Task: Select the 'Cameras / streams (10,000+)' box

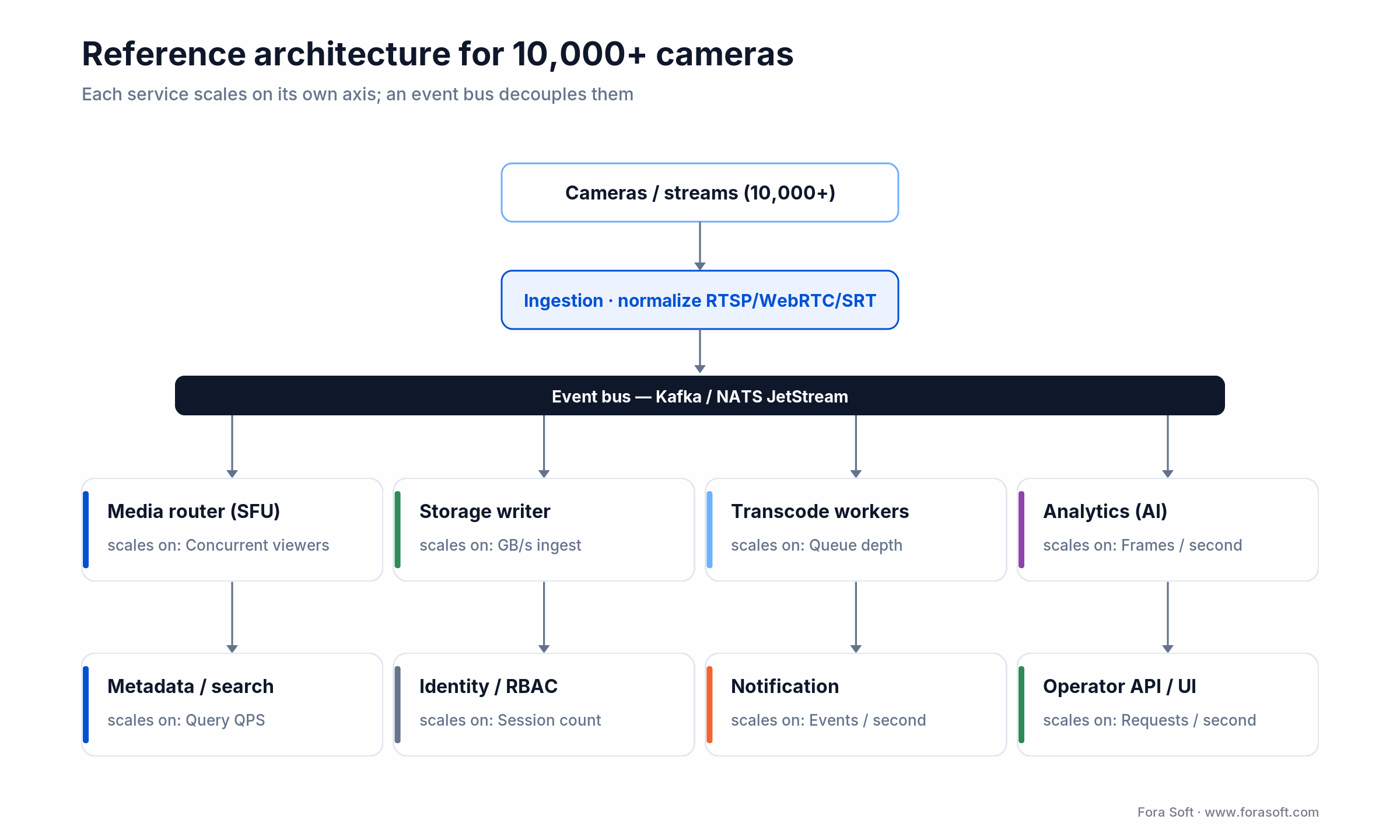Action: 700,192
